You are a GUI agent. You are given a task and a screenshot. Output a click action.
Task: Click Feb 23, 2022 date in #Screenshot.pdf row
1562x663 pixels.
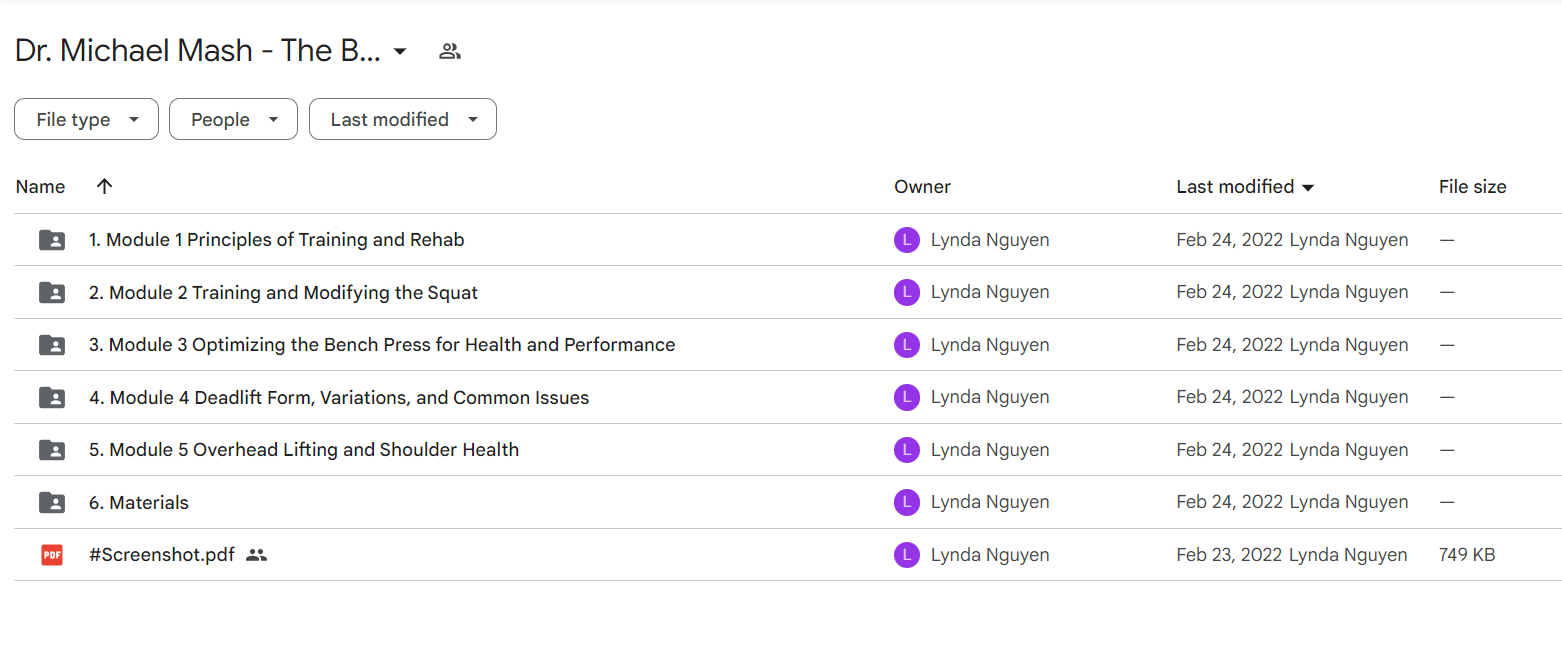(x=1230, y=555)
